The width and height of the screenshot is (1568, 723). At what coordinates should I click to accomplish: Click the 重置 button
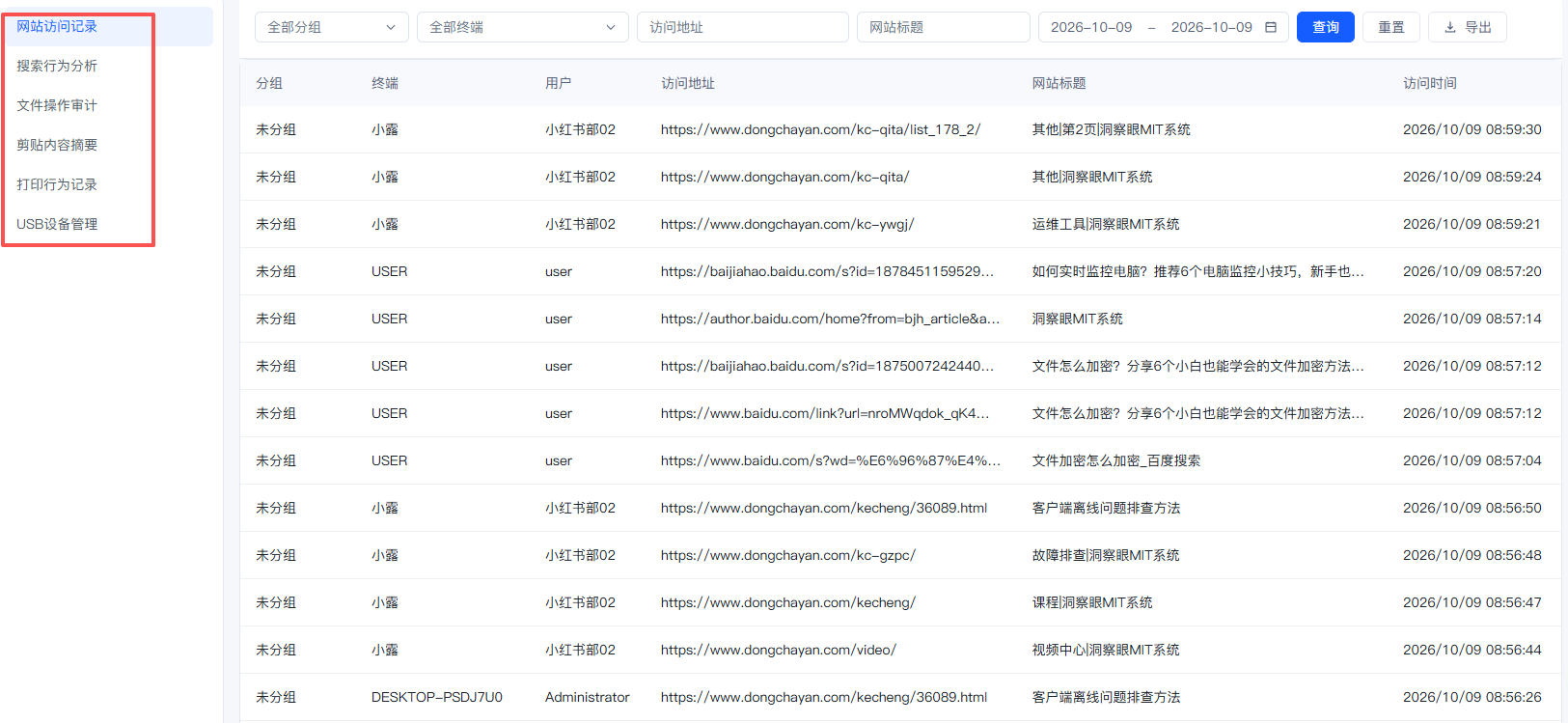tap(1391, 27)
